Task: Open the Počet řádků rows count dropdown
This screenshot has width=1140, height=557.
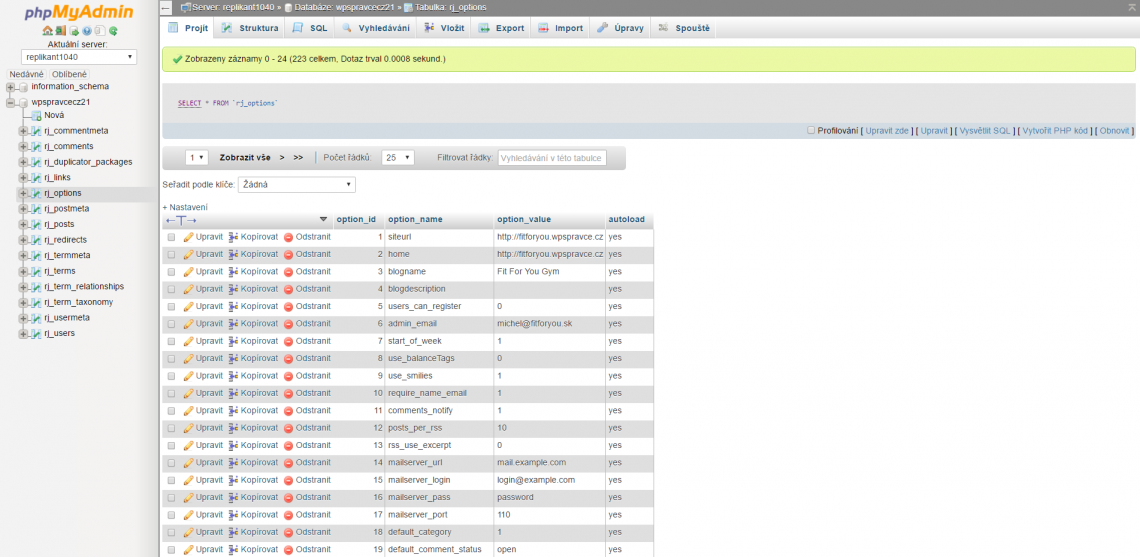Action: pyautogui.click(x=398, y=158)
